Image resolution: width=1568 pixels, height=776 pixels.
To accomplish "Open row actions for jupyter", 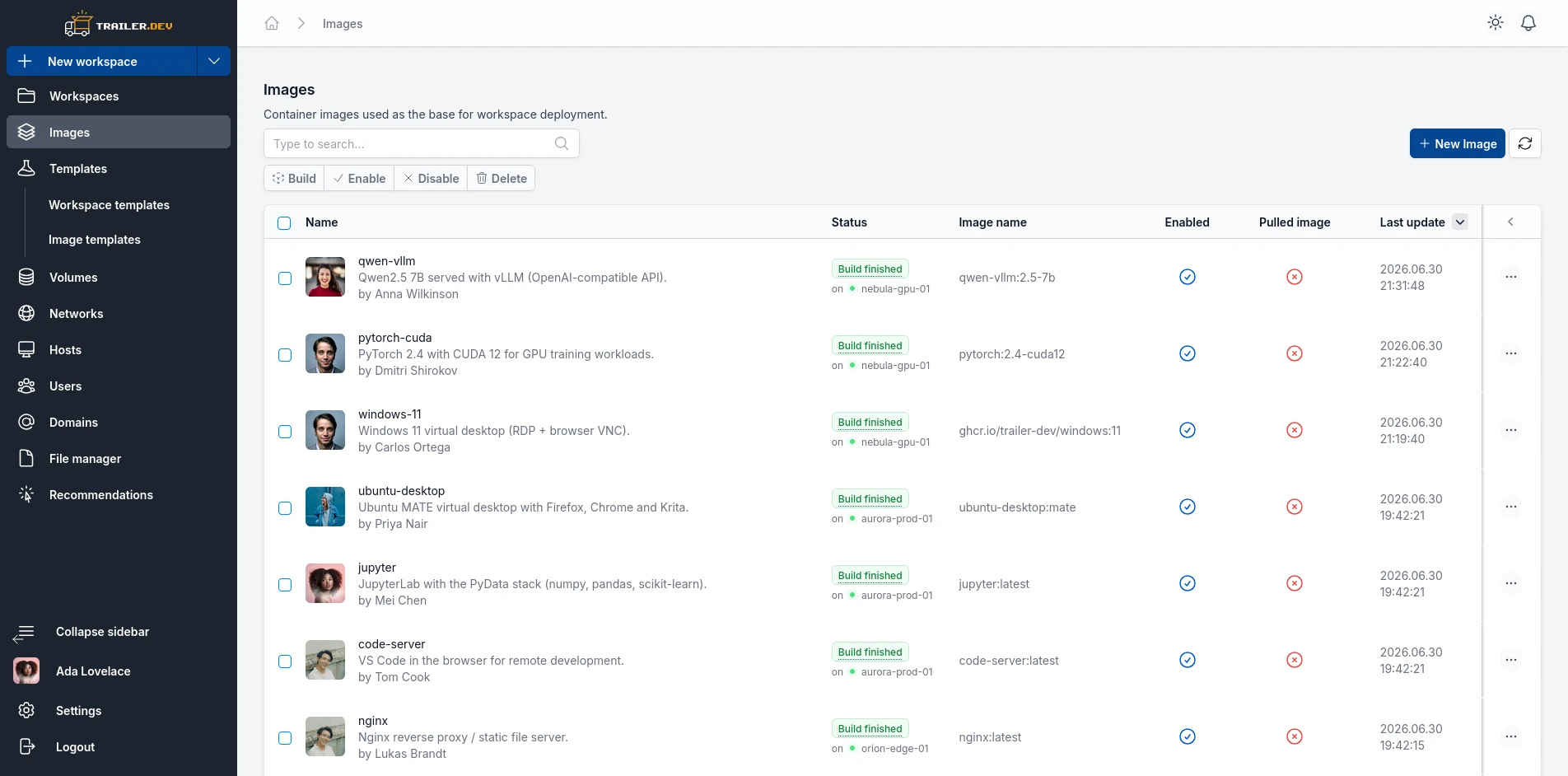I will (x=1511, y=583).
